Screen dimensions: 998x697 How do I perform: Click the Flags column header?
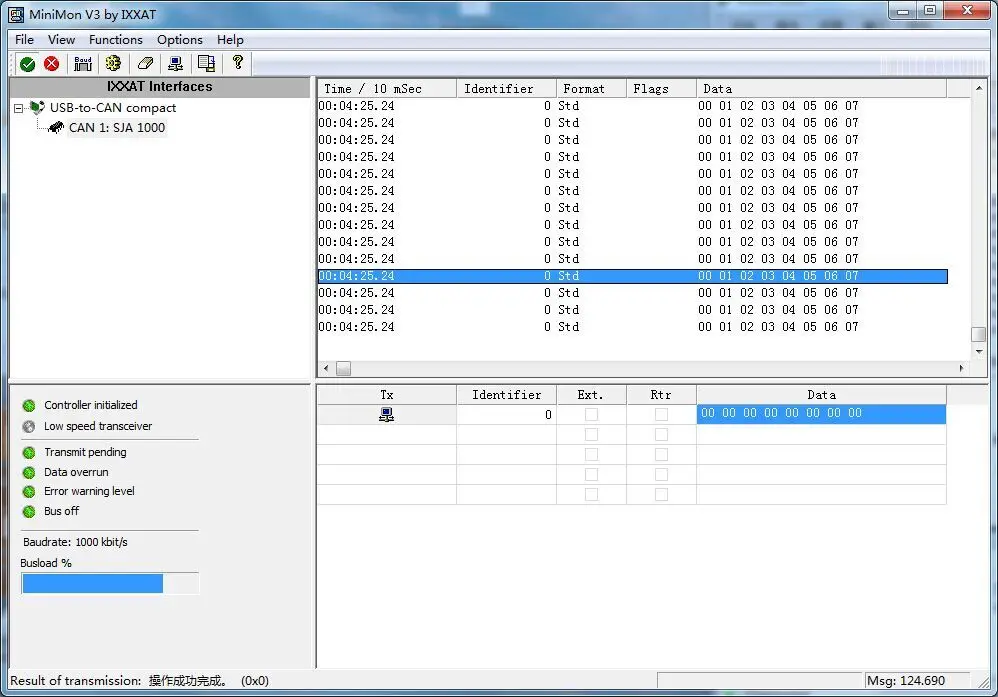[x=661, y=88]
